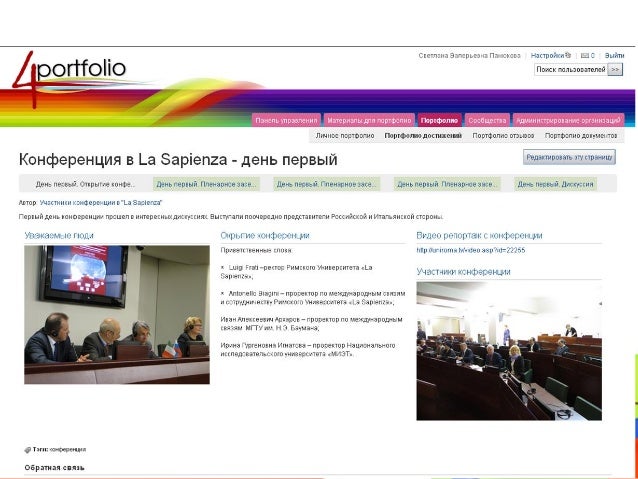Open the uniroma video URL link
Image resolution: width=638 pixels, height=479 pixels.
click(x=471, y=250)
